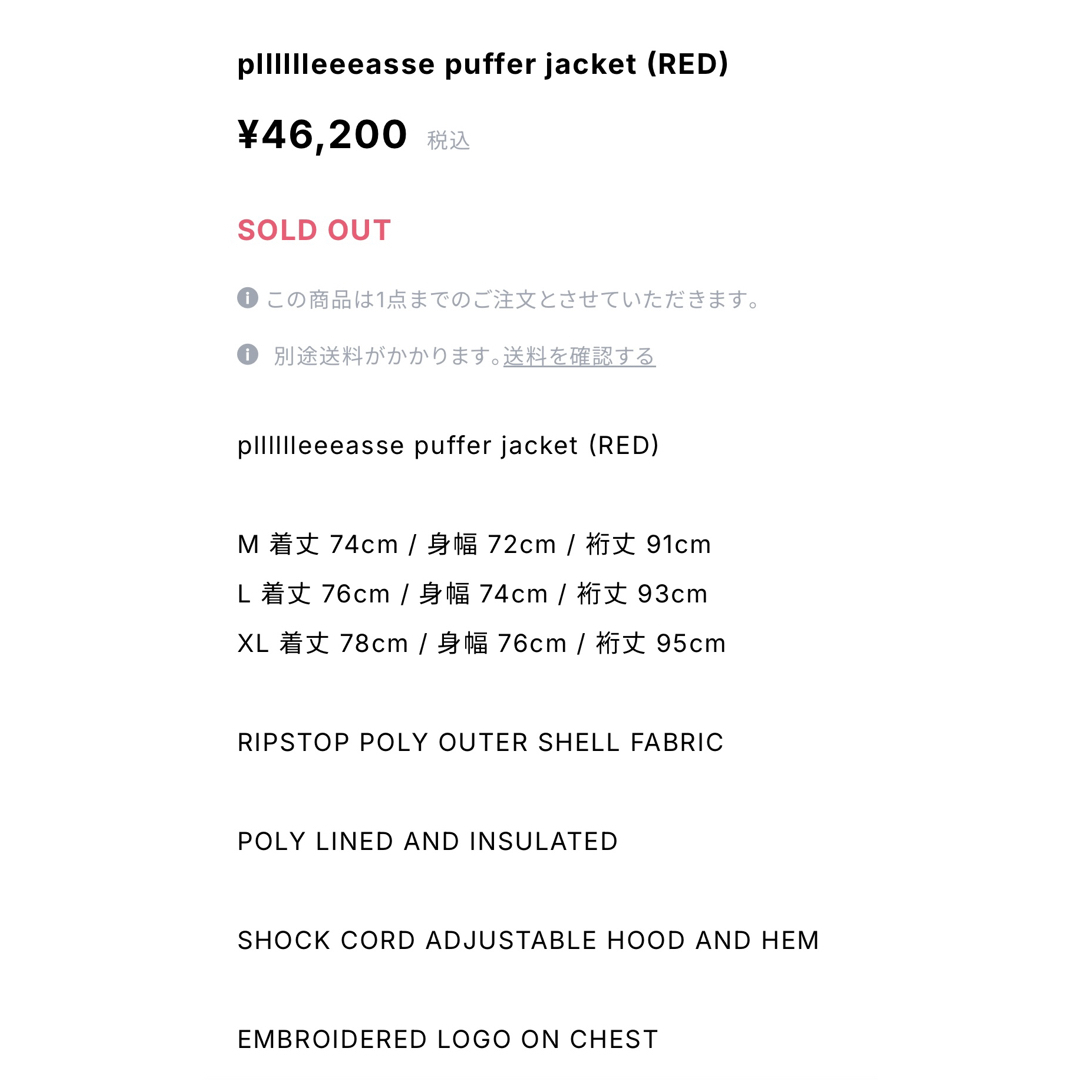1080x1080 pixels.
Task: Open the 送料を確認する shipping link
Action: [x=579, y=356]
